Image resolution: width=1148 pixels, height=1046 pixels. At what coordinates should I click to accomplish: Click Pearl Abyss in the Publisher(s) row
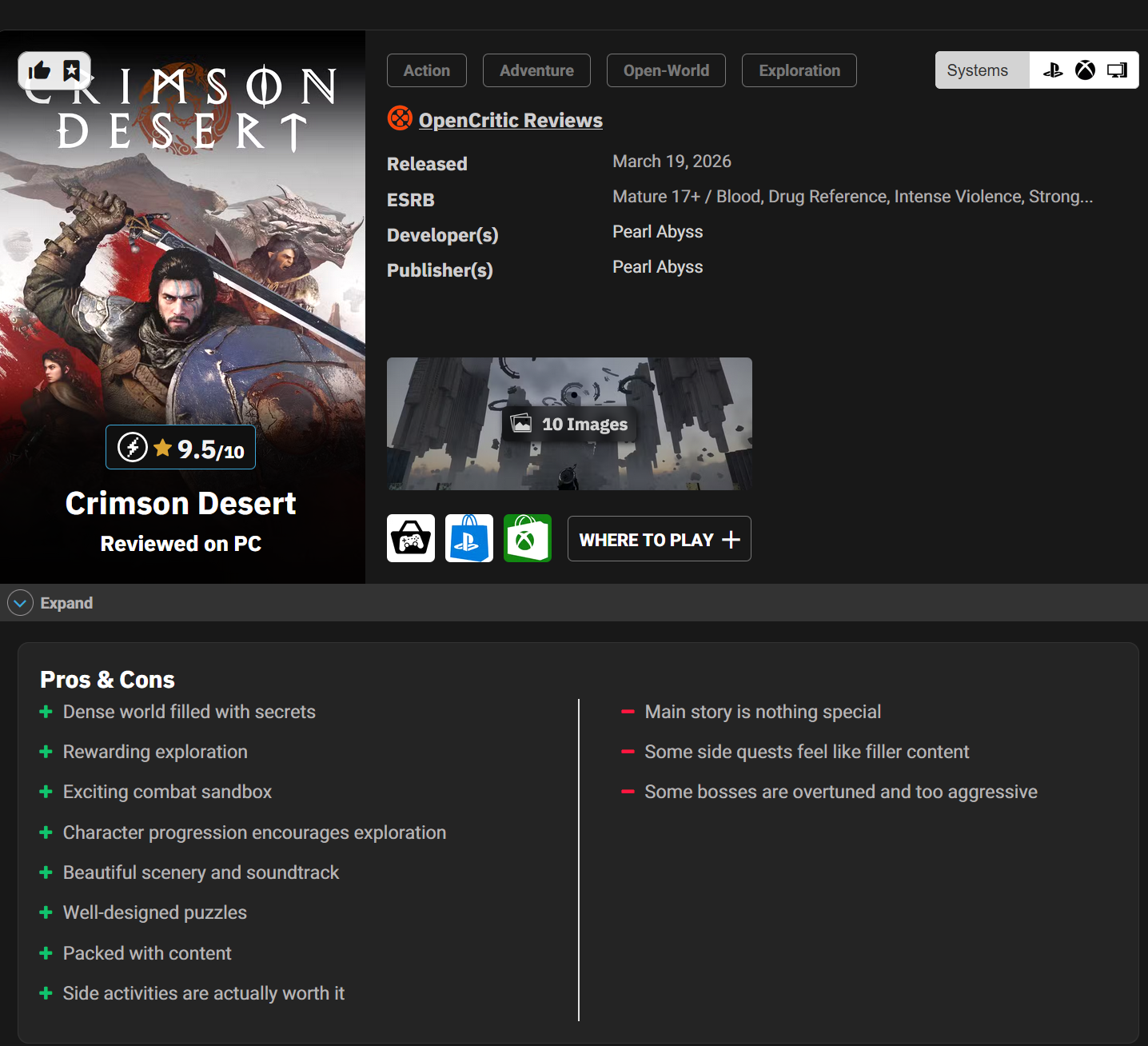[x=658, y=267]
